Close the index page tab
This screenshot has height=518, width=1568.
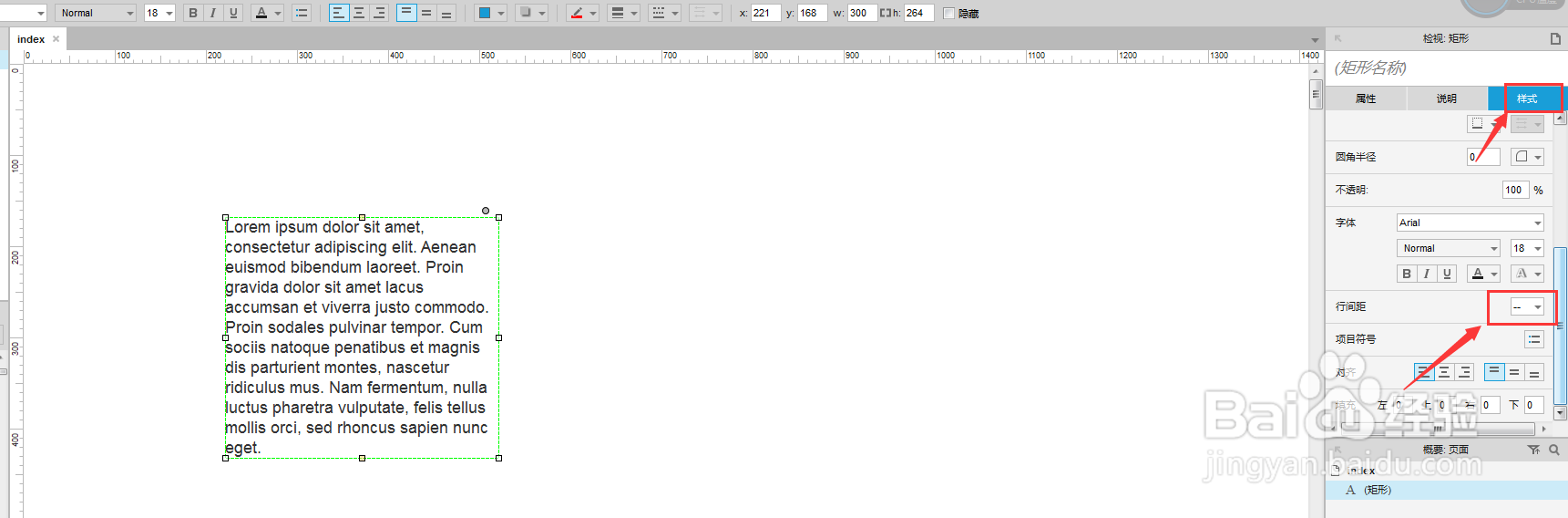(x=56, y=39)
